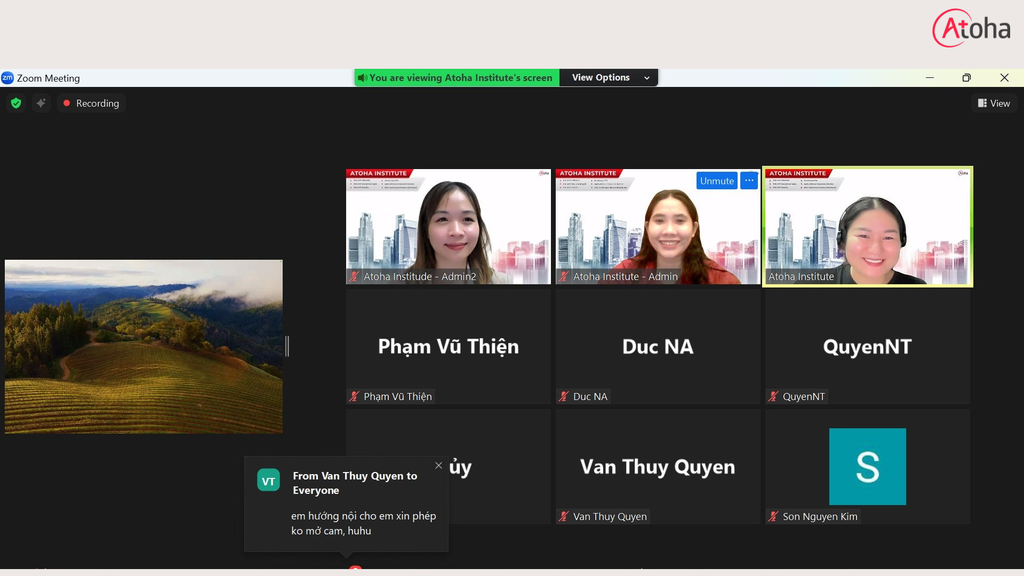Click the green meeting encryption shield icon
This screenshot has width=1024, height=576.
click(16, 103)
